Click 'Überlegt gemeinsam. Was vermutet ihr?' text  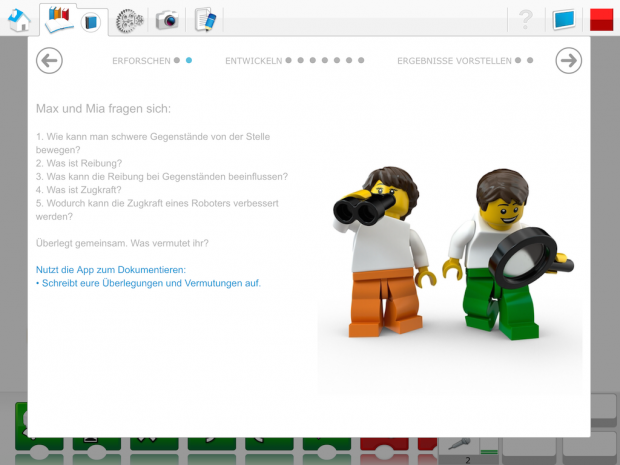pyautogui.click(x=122, y=243)
